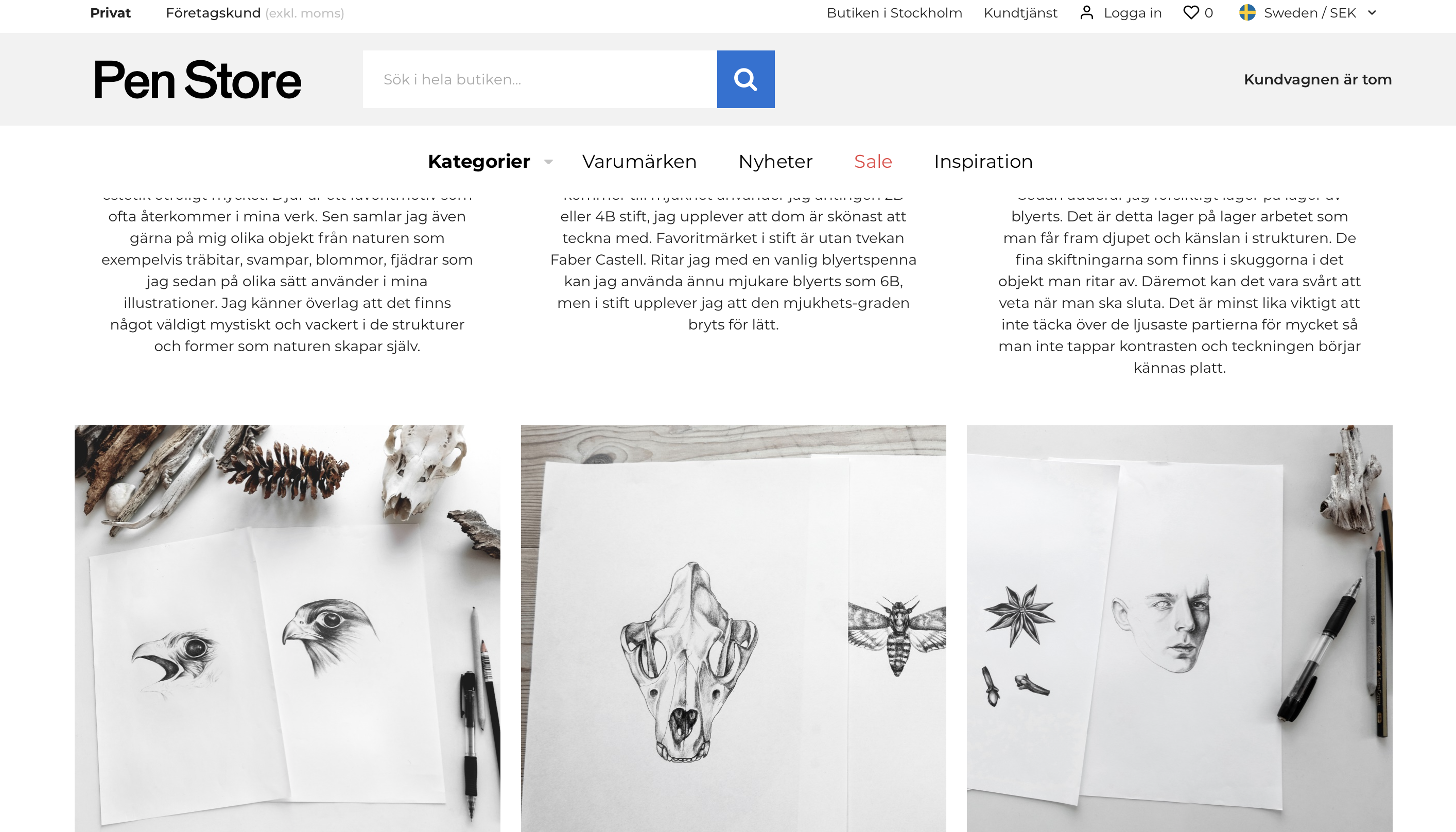
Task: Click the user account icon
Action: [x=1087, y=12]
